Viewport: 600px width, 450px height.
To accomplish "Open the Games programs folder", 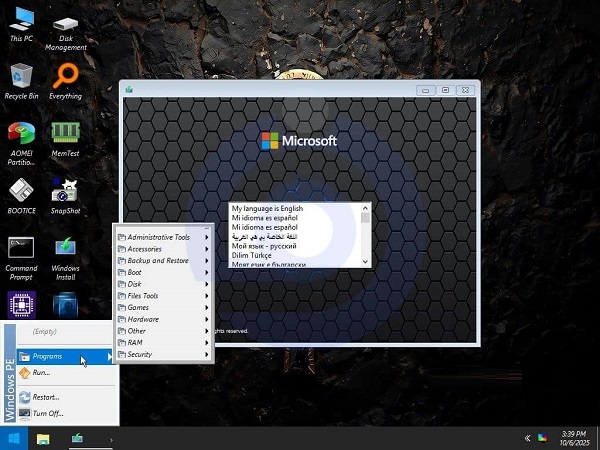I will 164,308.
